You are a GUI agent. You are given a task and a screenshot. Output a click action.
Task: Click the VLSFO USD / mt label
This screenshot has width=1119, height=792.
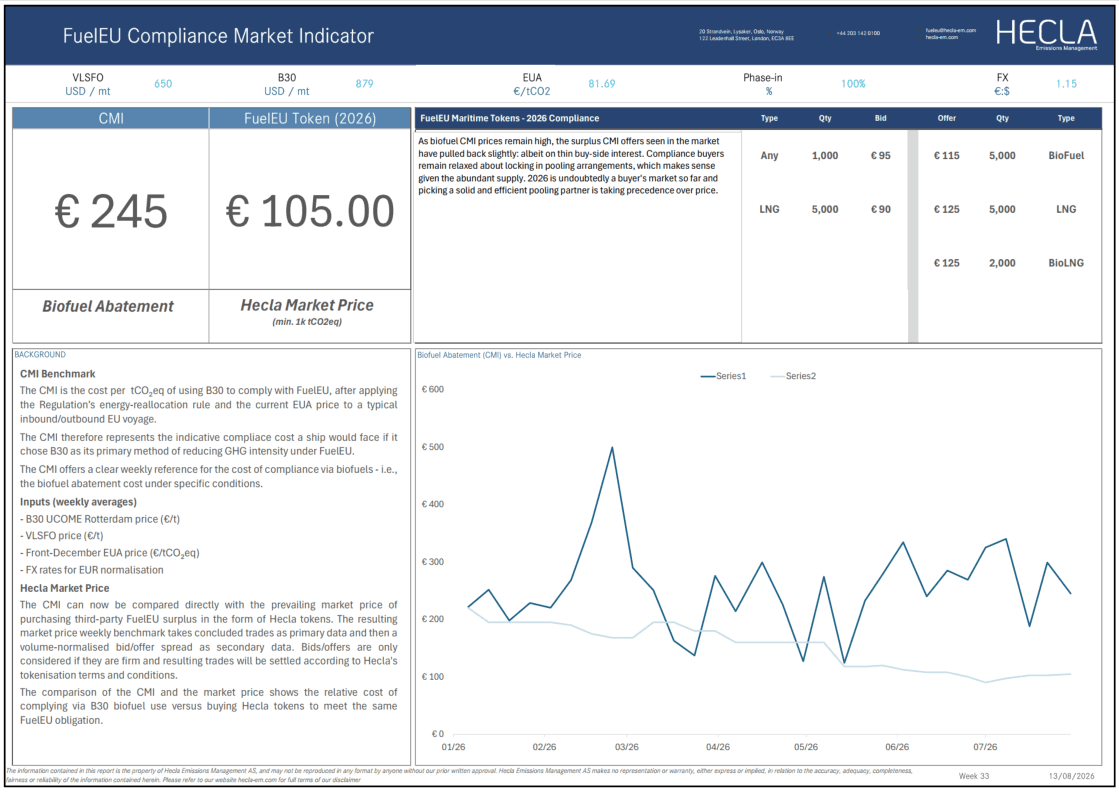point(88,84)
